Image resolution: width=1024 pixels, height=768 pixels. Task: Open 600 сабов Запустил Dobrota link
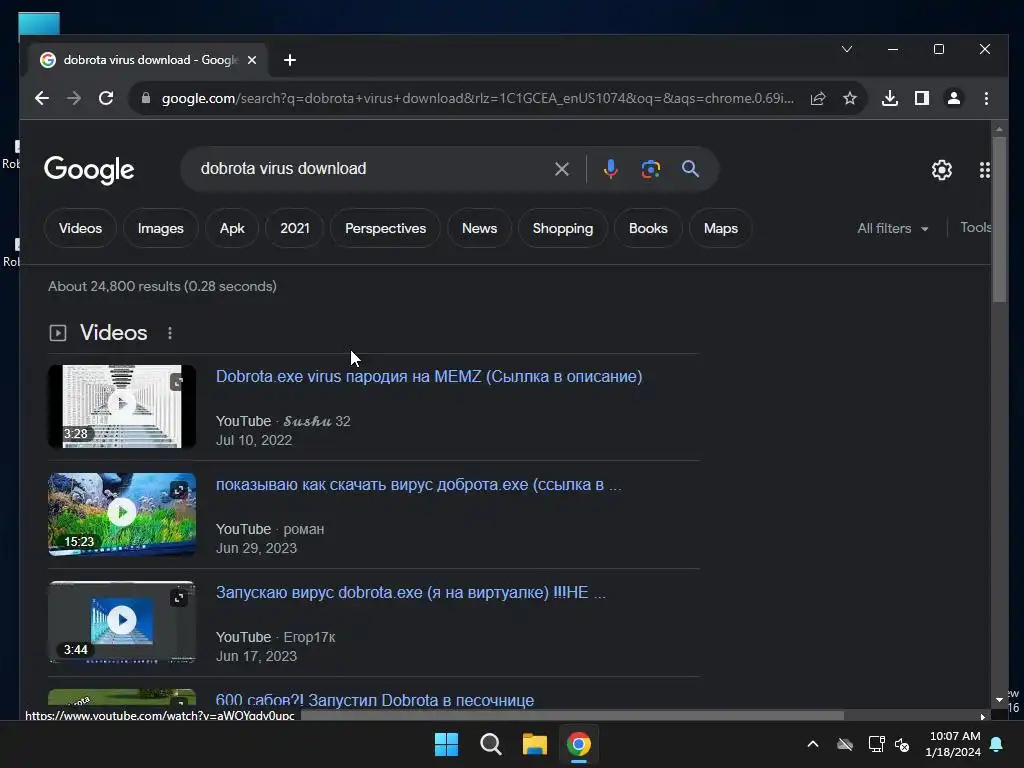click(375, 700)
